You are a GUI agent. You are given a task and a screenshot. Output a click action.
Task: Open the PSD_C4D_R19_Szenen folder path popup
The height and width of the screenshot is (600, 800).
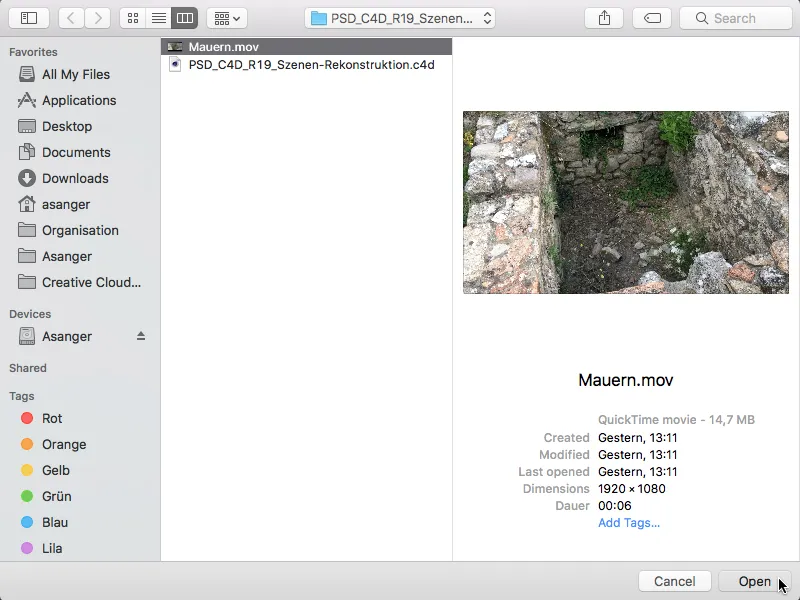point(400,18)
